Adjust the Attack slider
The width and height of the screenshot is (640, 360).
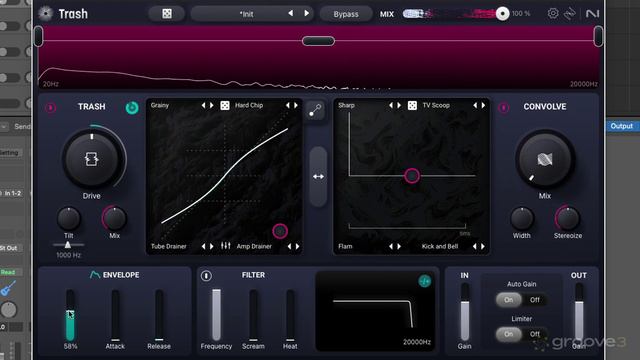tap(116, 315)
